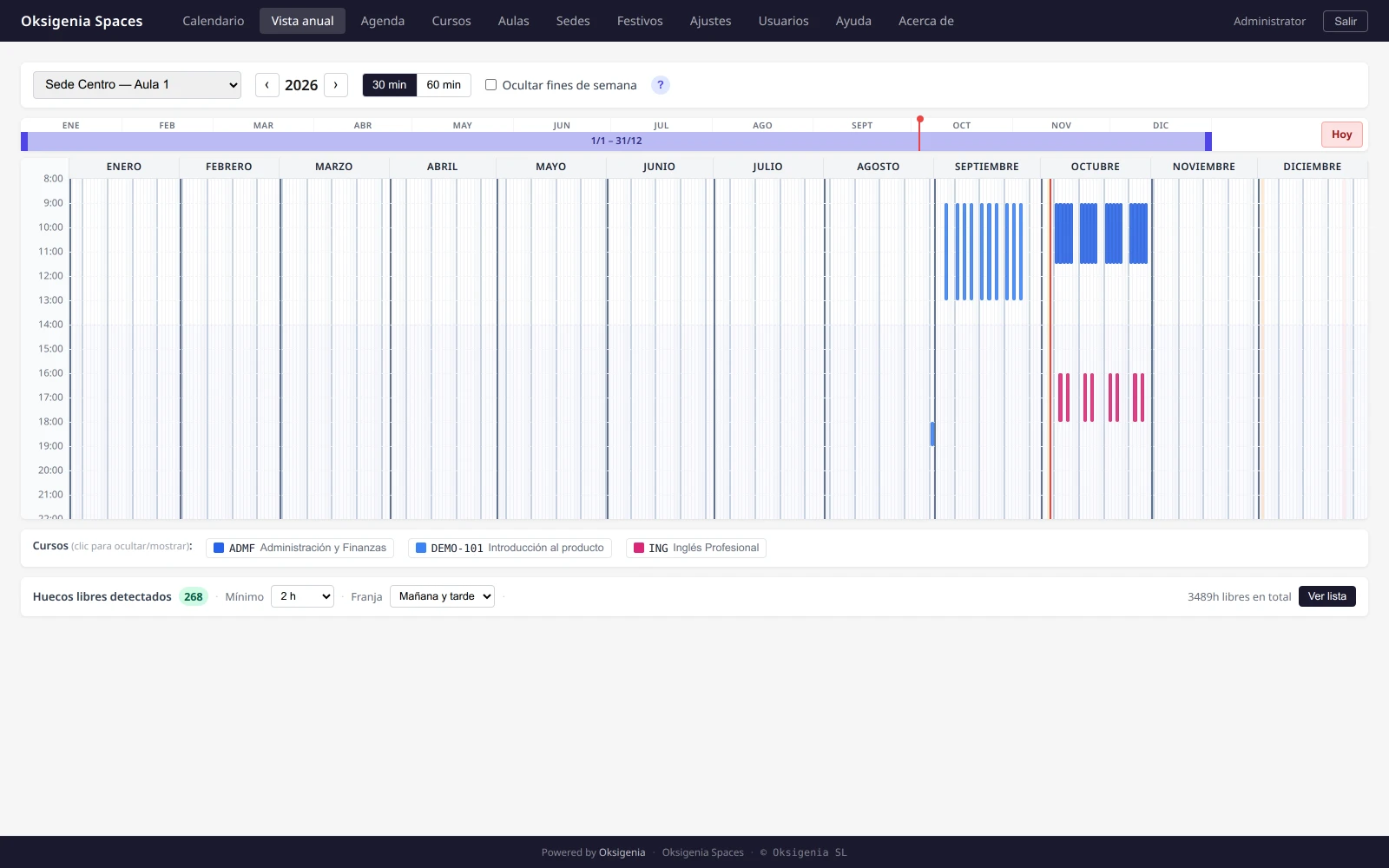Click the SEPTIEMBRE month header
The height and width of the screenshot is (868, 1389).
coord(987,167)
